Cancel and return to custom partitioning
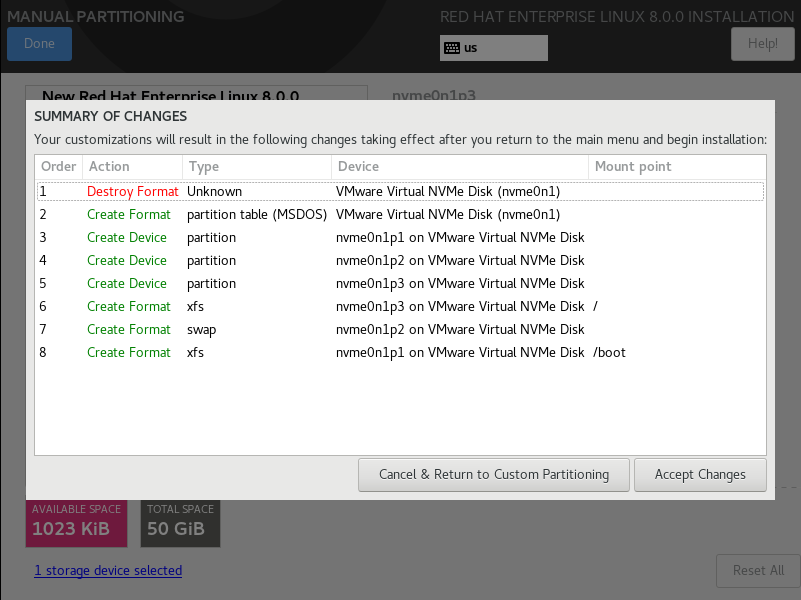This screenshot has width=801, height=600. point(493,475)
